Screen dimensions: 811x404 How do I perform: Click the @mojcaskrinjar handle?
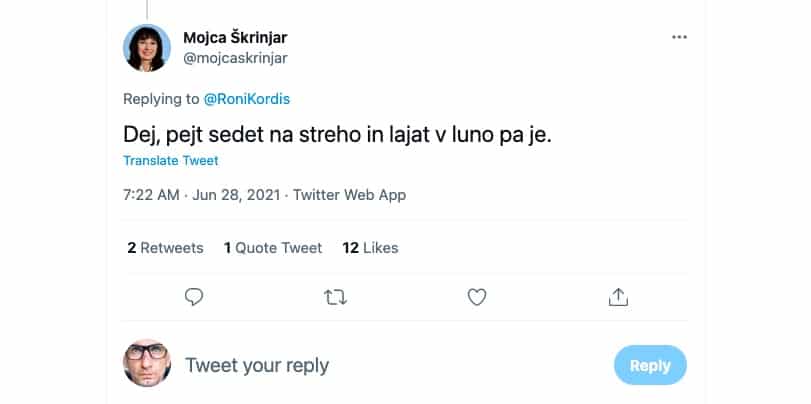tap(234, 57)
